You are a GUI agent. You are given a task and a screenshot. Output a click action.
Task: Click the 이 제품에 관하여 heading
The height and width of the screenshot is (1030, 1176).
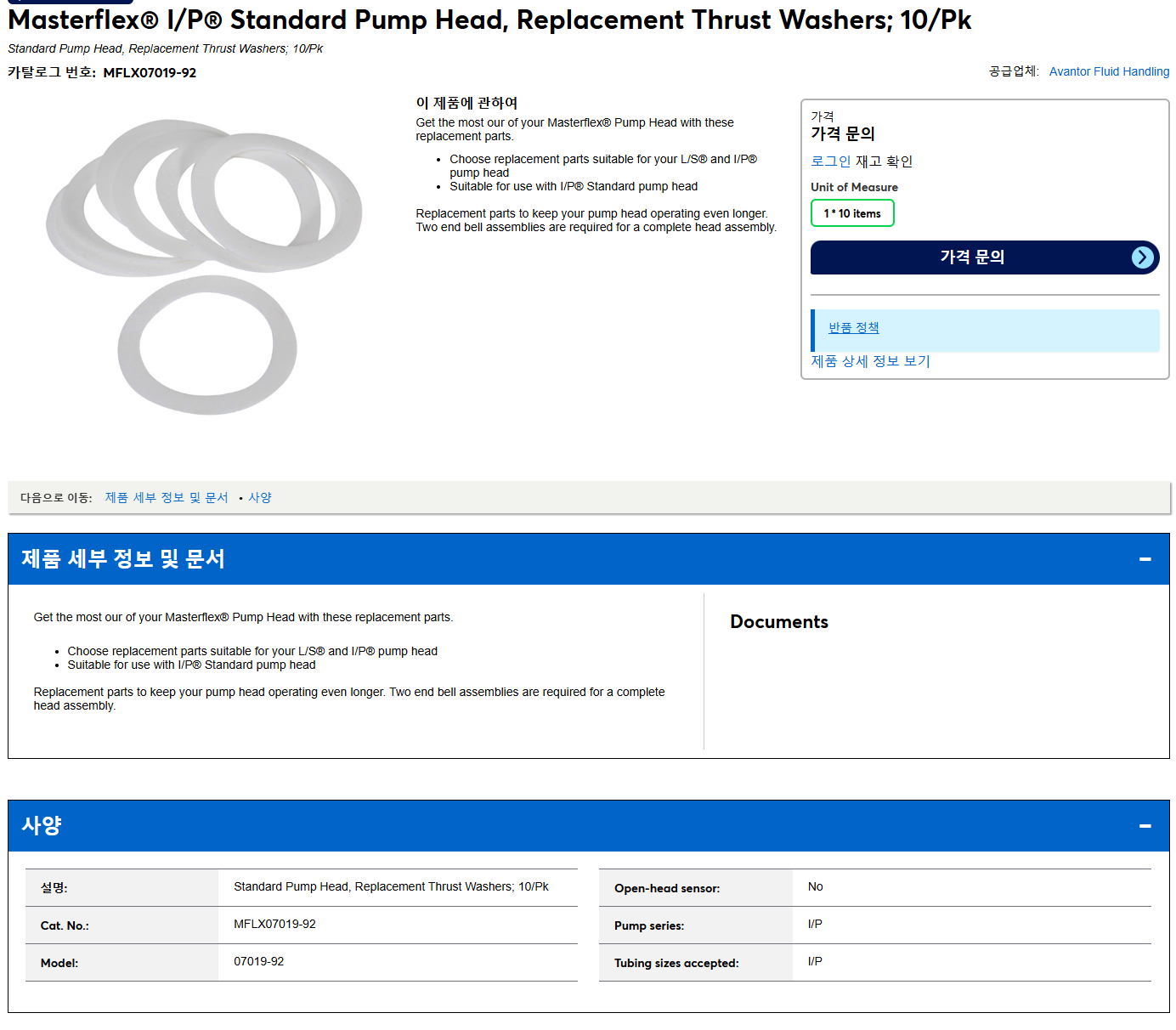coord(466,103)
